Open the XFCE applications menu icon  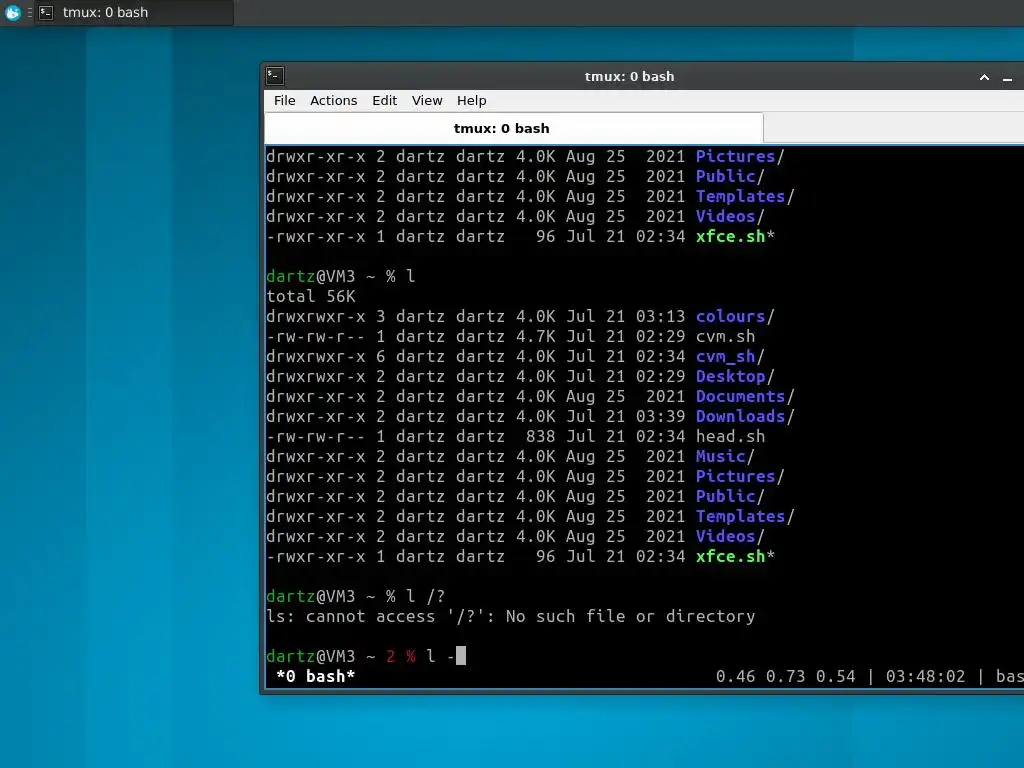point(12,12)
